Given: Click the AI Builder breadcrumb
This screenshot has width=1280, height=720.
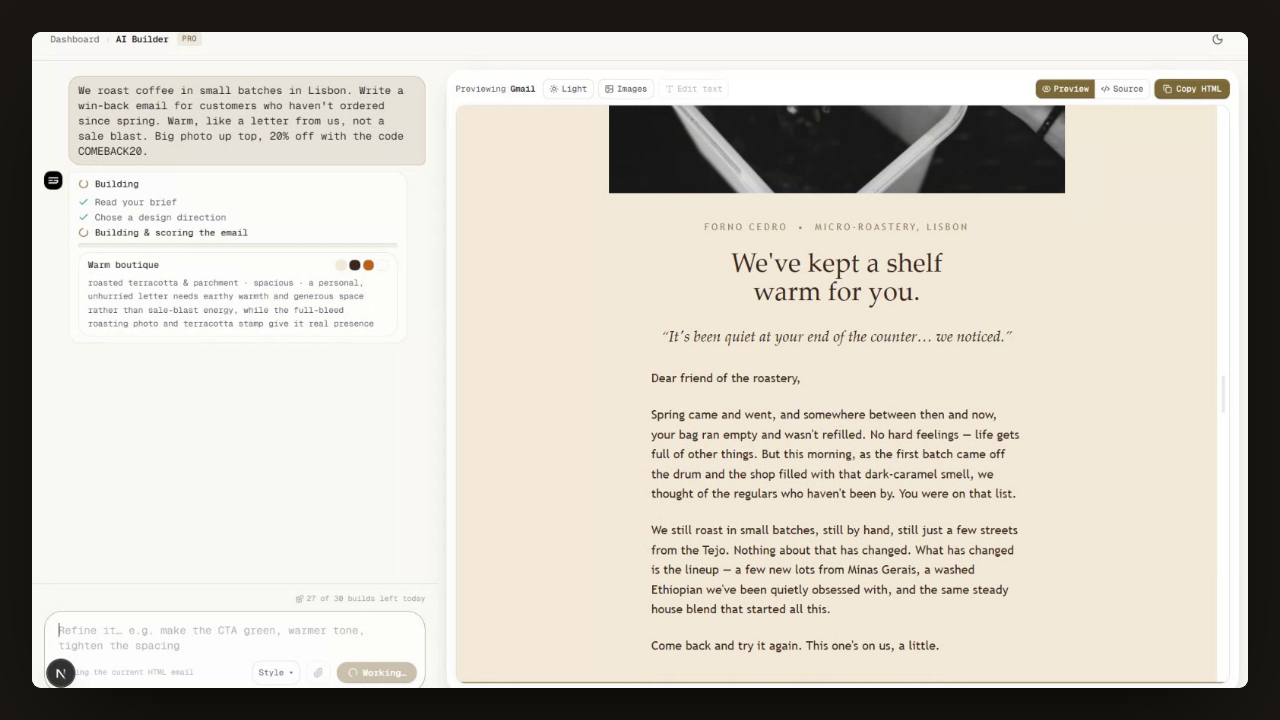Looking at the screenshot, I should pos(142,39).
